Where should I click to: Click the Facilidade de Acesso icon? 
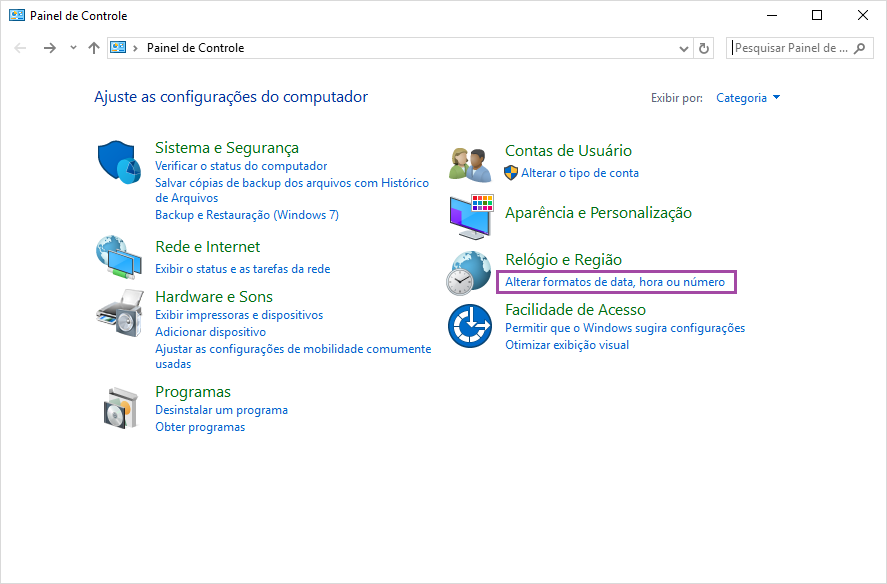(470, 326)
